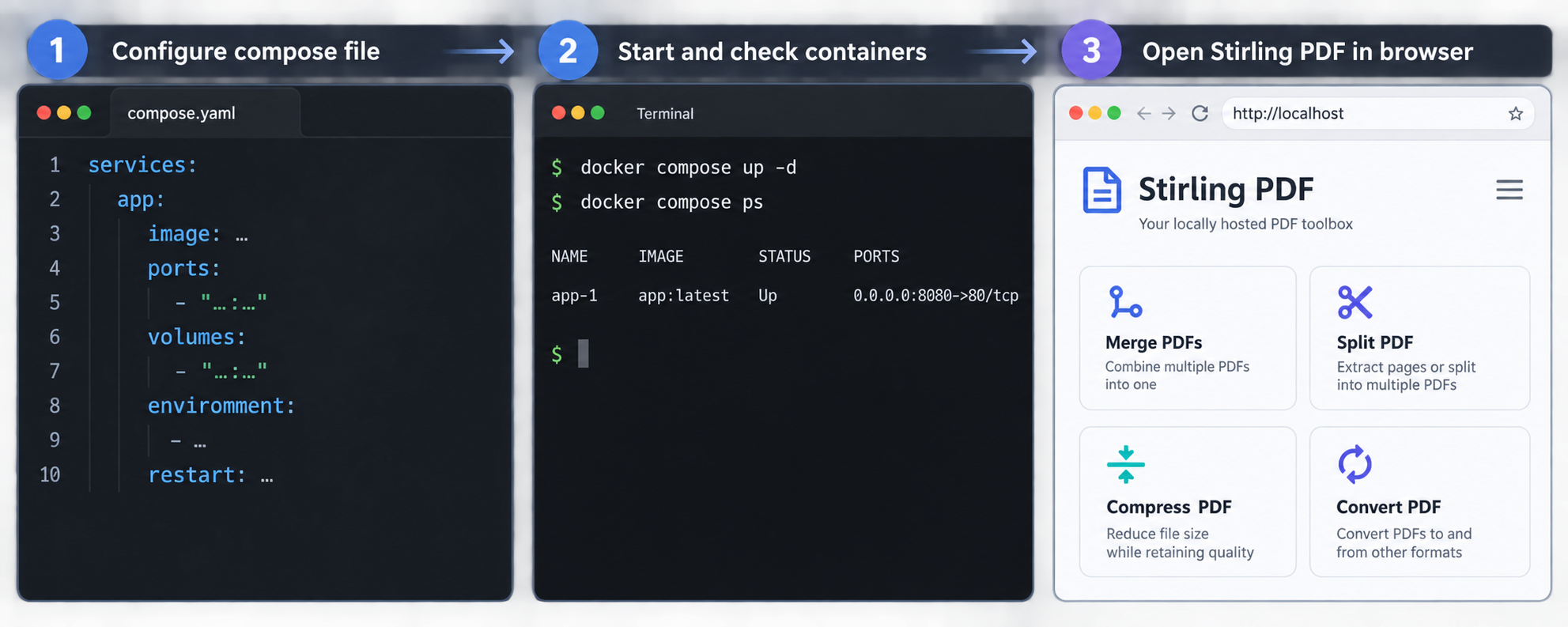1568x627 pixels.
Task: Click 'Your locally hosted PDF toolbox' tagline
Action: point(1245,224)
